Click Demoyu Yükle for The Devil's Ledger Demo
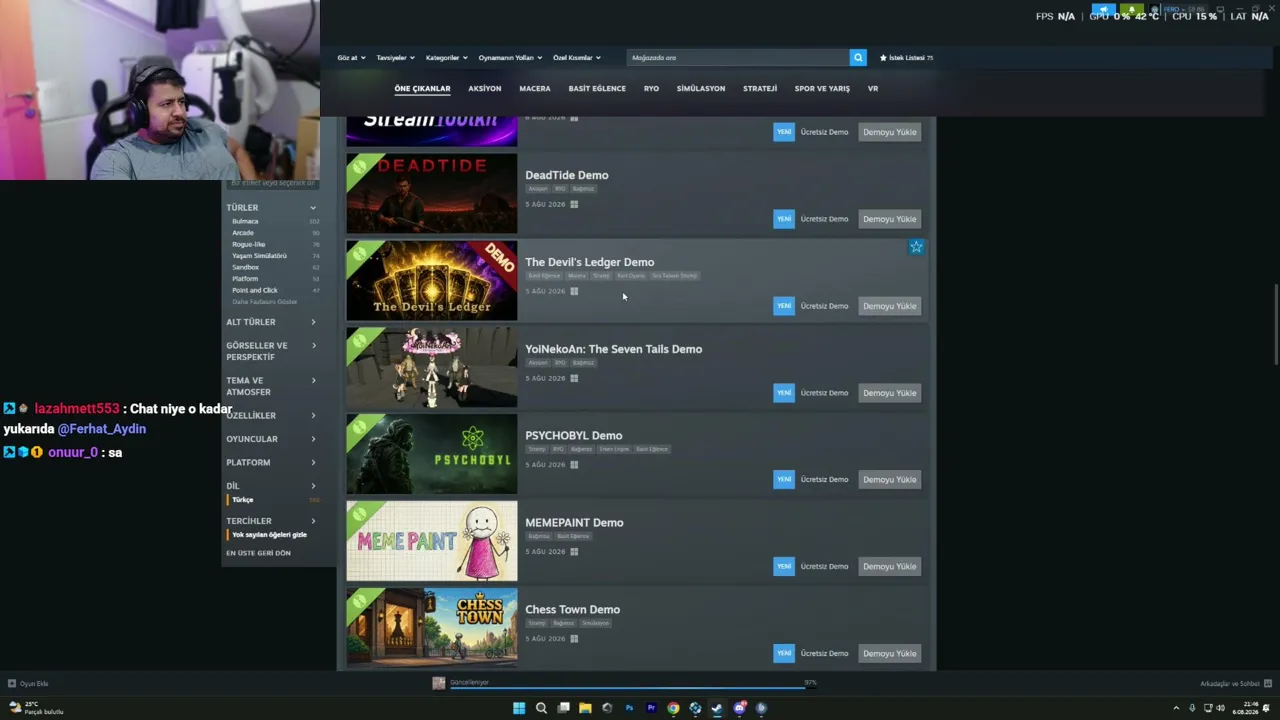The height and width of the screenshot is (720, 1280). pos(890,306)
